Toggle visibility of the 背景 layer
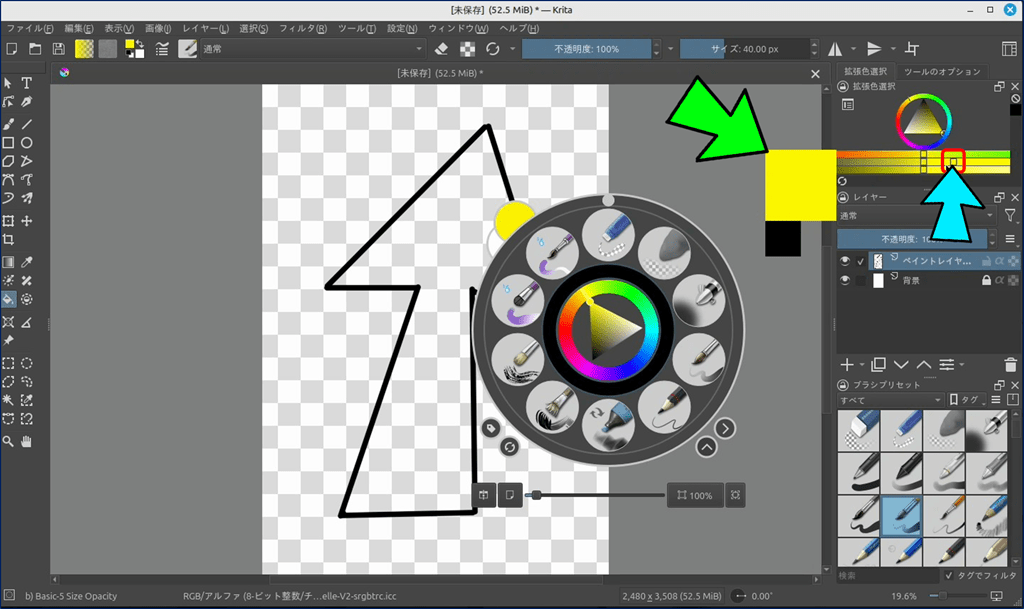Viewport: 1024px width, 609px height. 845,281
